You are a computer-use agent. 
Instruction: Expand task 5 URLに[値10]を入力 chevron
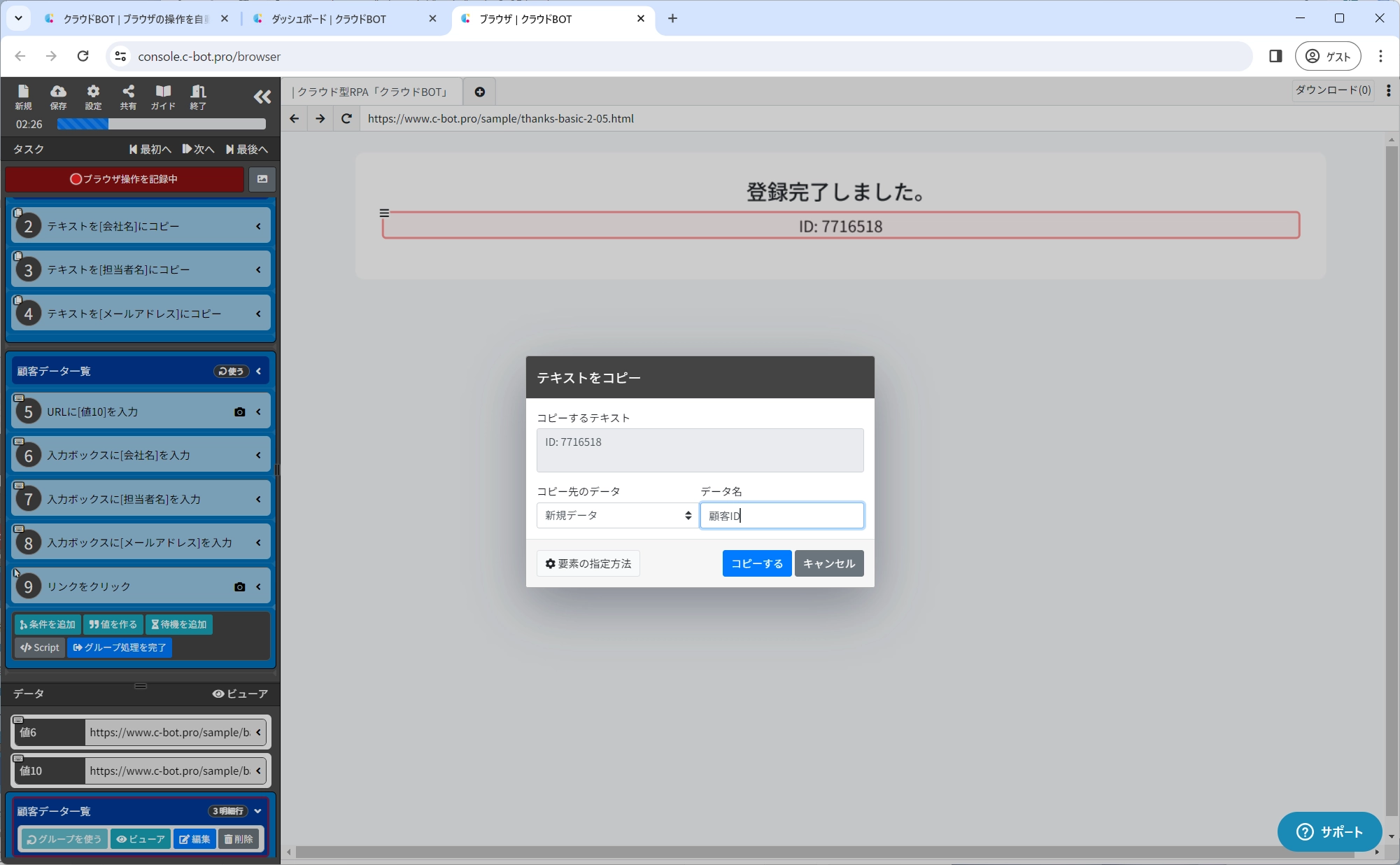tap(259, 412)
